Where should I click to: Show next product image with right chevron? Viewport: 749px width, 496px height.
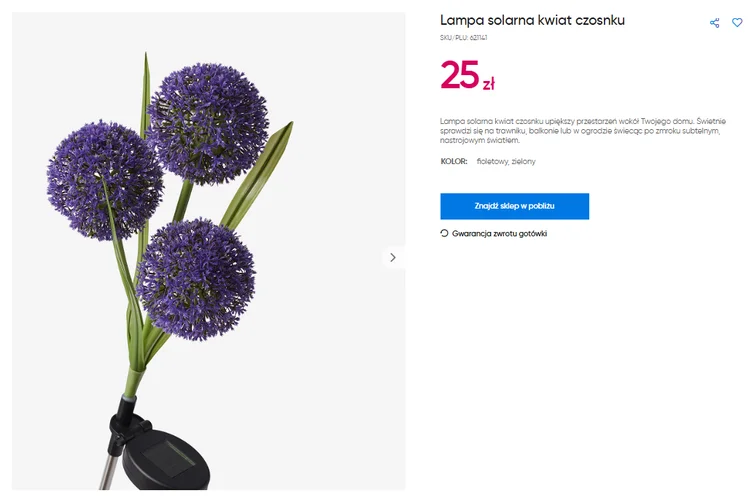pyautogui.click(x=392, y=257)
